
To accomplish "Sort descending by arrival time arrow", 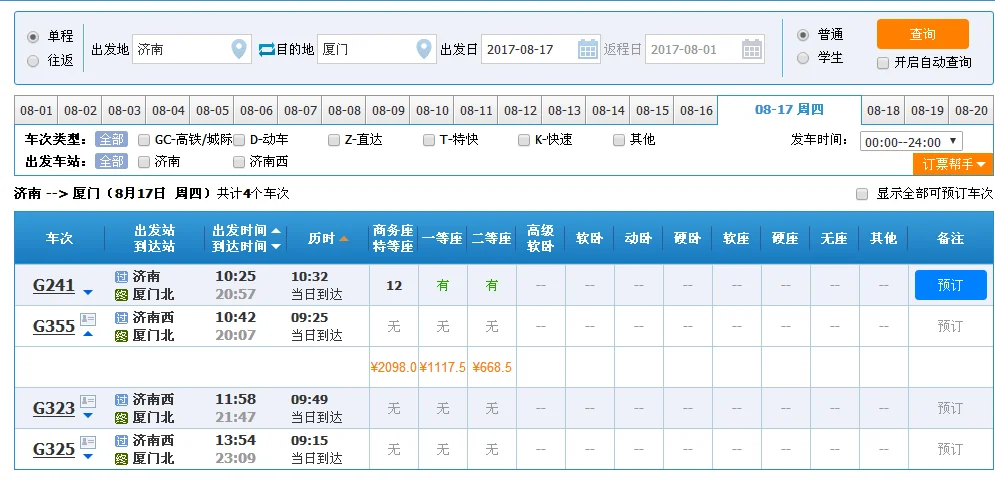I will [x=275, y=246].
